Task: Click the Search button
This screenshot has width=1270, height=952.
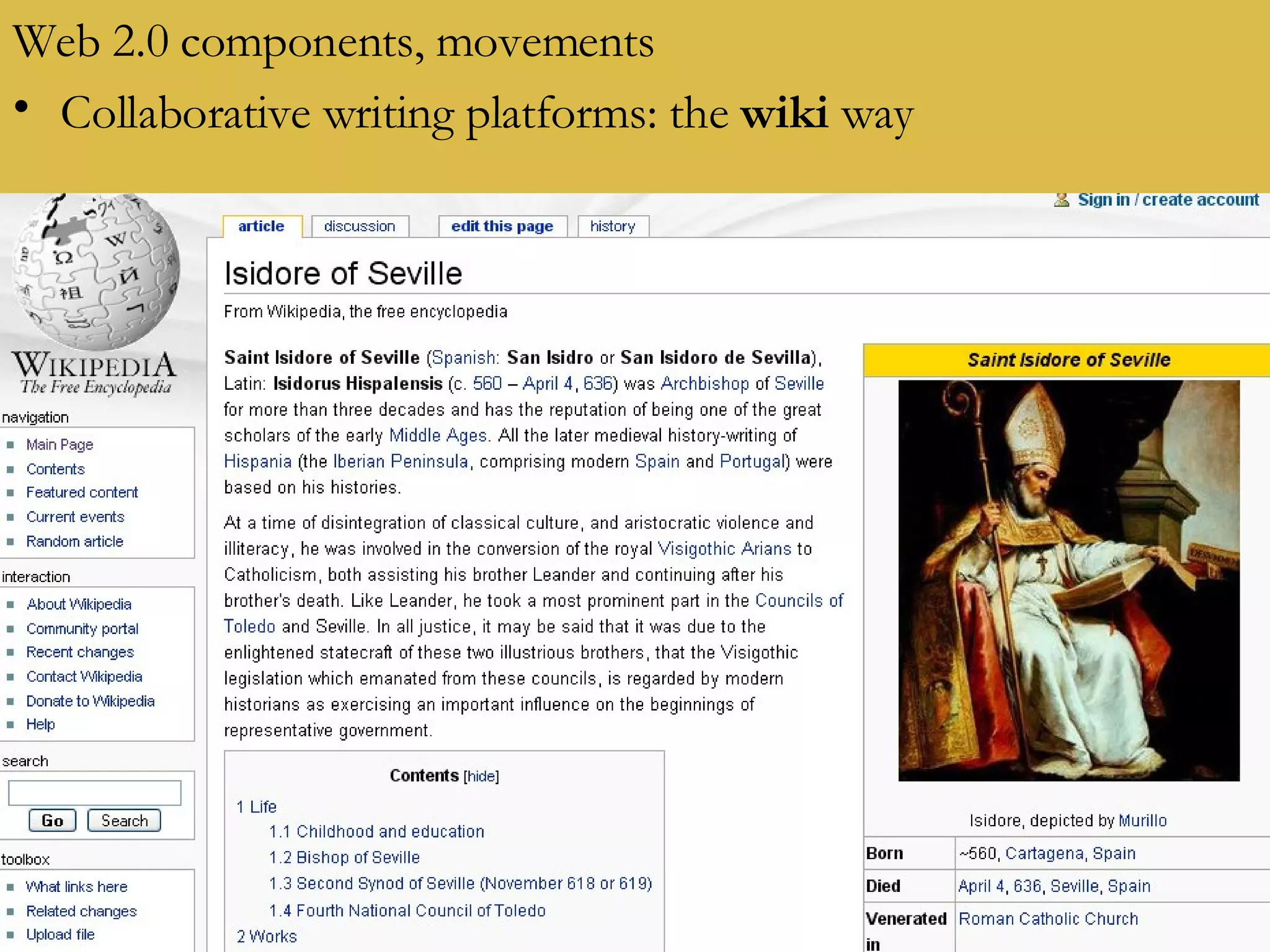Action: 124,820
